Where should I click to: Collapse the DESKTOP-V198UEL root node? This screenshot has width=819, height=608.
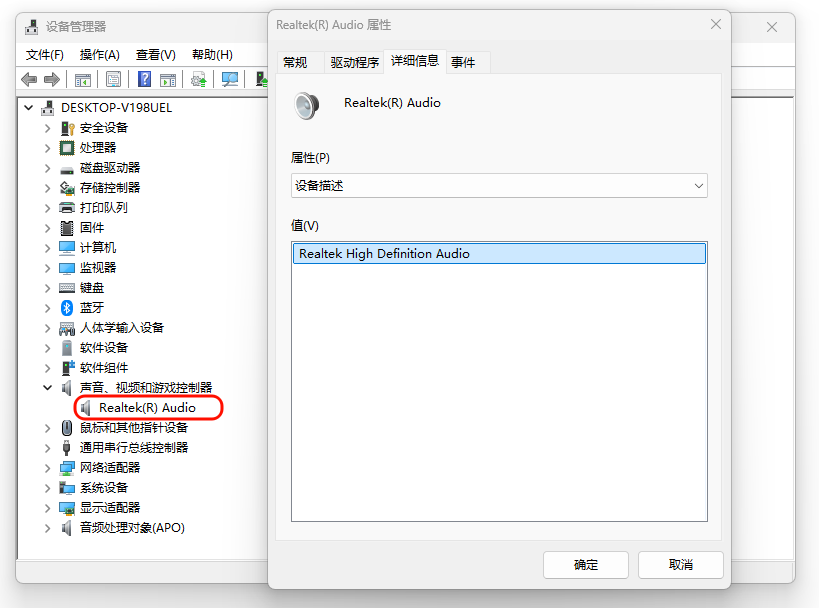coord(28,108)
